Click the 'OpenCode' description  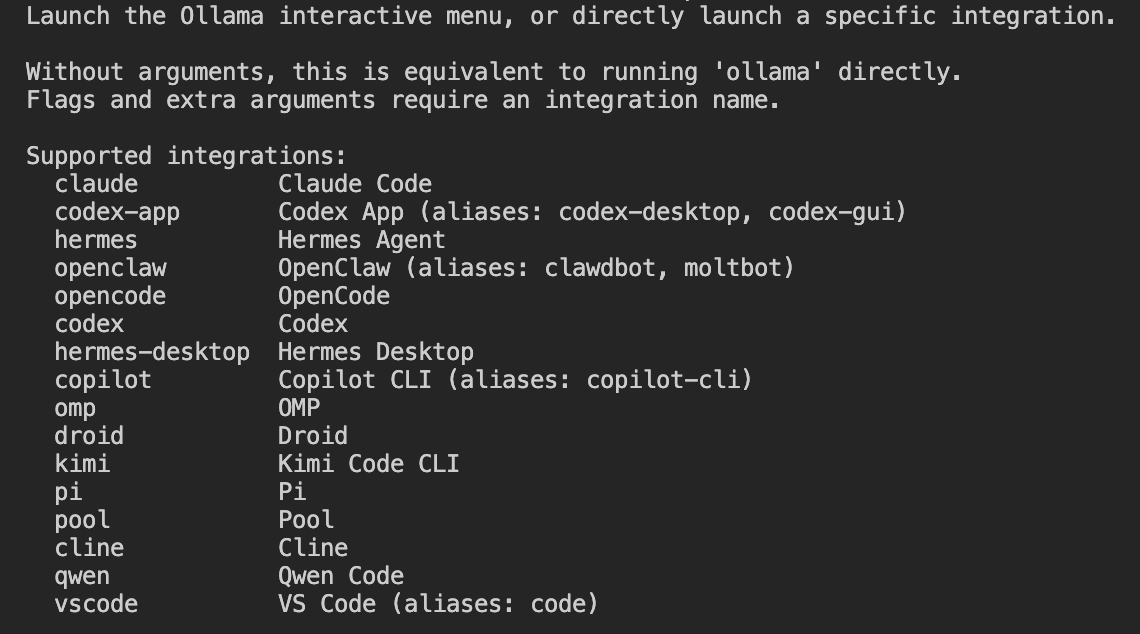[x=334, y=296]
